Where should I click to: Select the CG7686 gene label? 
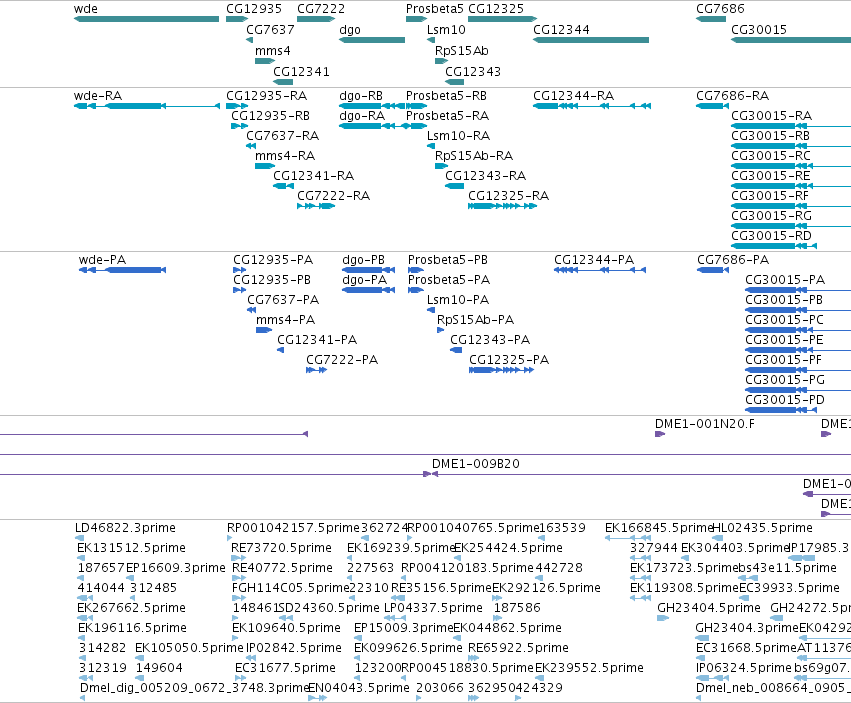click(720, 9)
